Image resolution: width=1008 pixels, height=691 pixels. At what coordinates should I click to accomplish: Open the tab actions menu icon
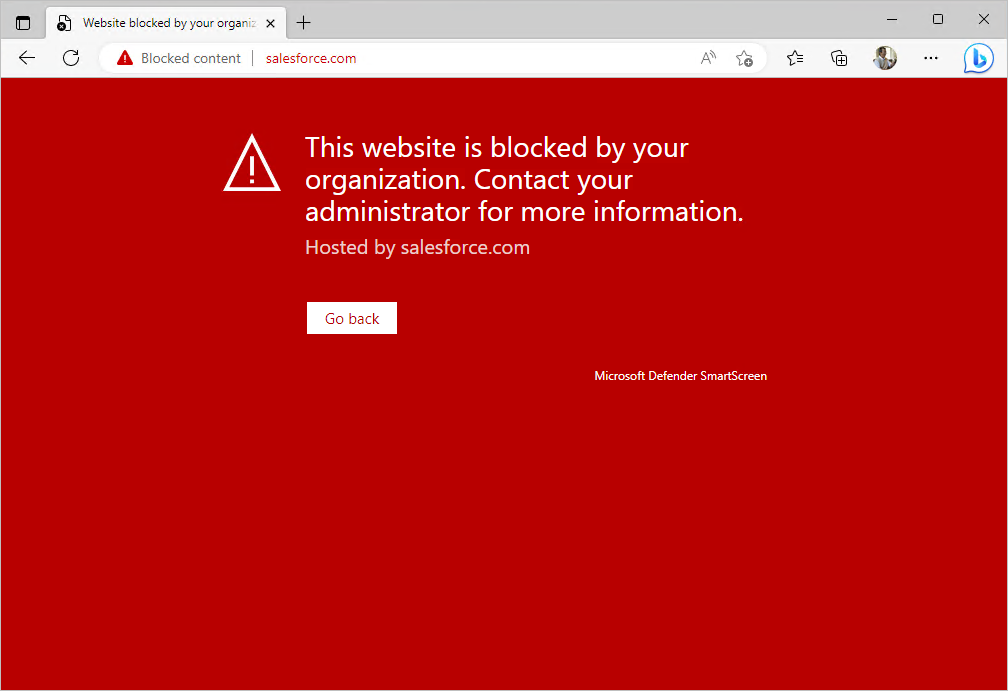(23, 23)
